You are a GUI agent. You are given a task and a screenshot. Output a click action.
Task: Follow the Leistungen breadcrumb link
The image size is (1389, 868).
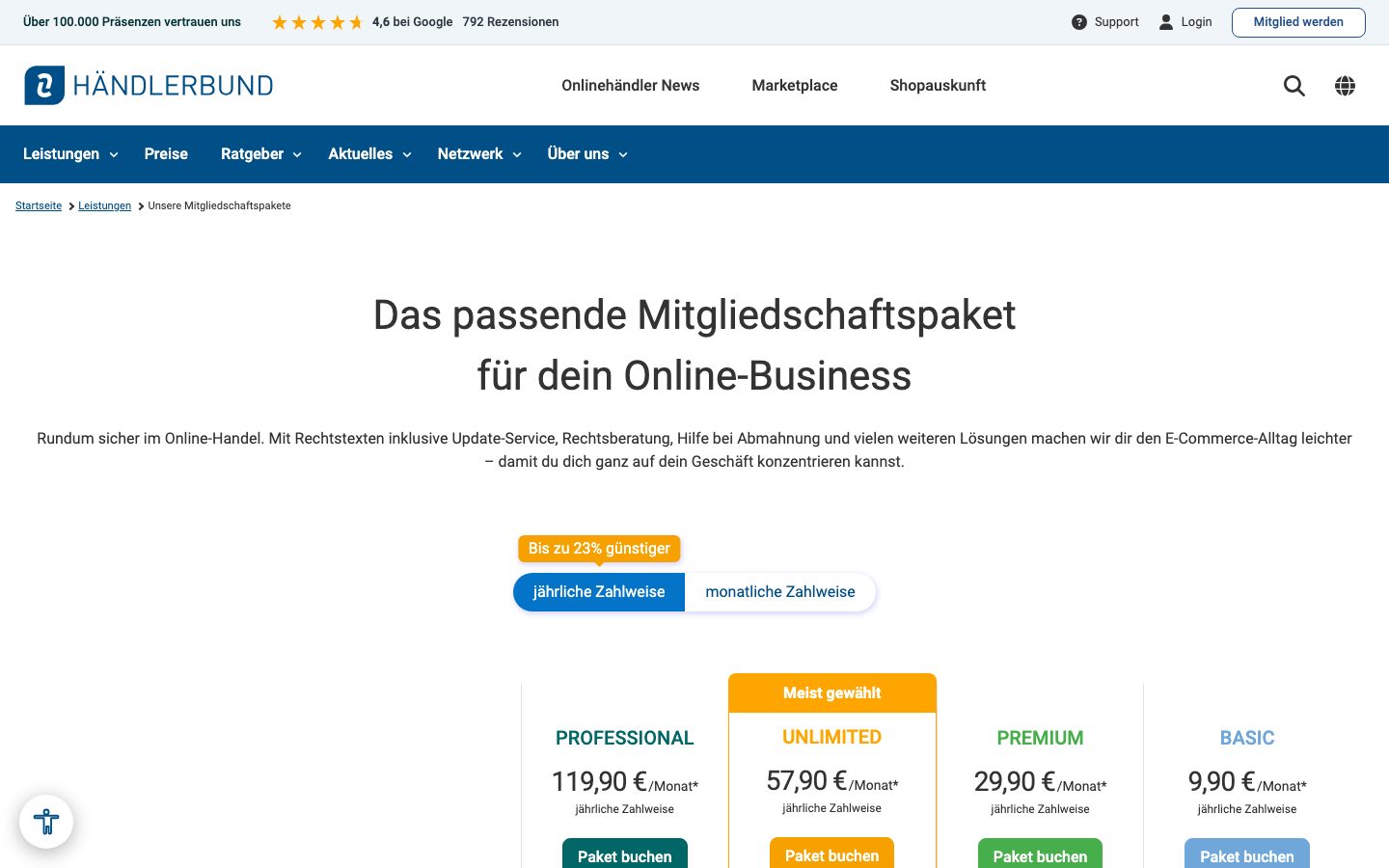pyautogui.click(x=104, y=205)
